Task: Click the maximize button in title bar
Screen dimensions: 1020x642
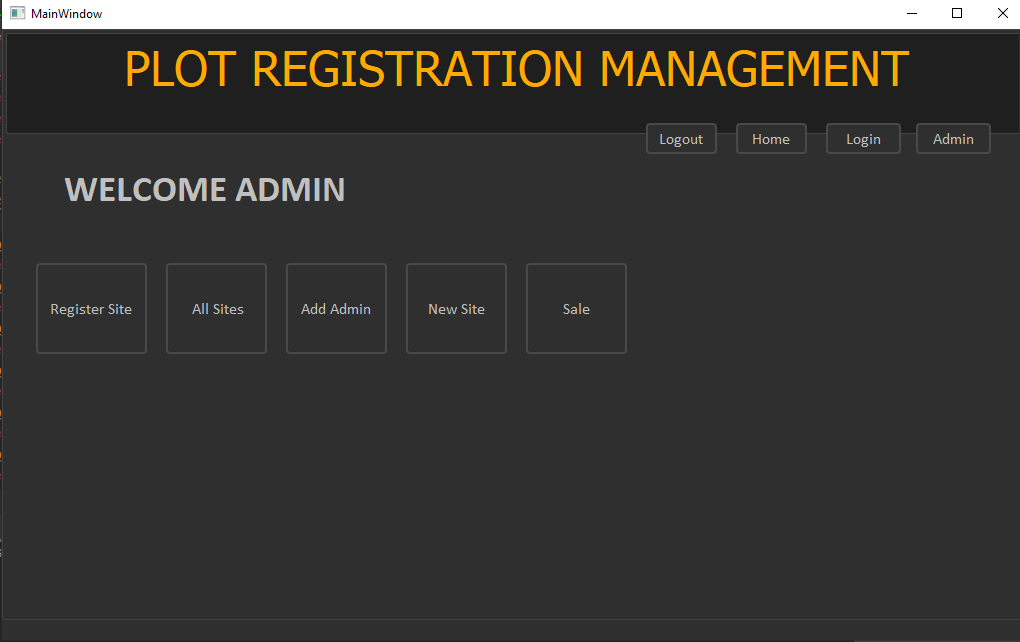Action: pyautogui.click(x=956, y=13)
